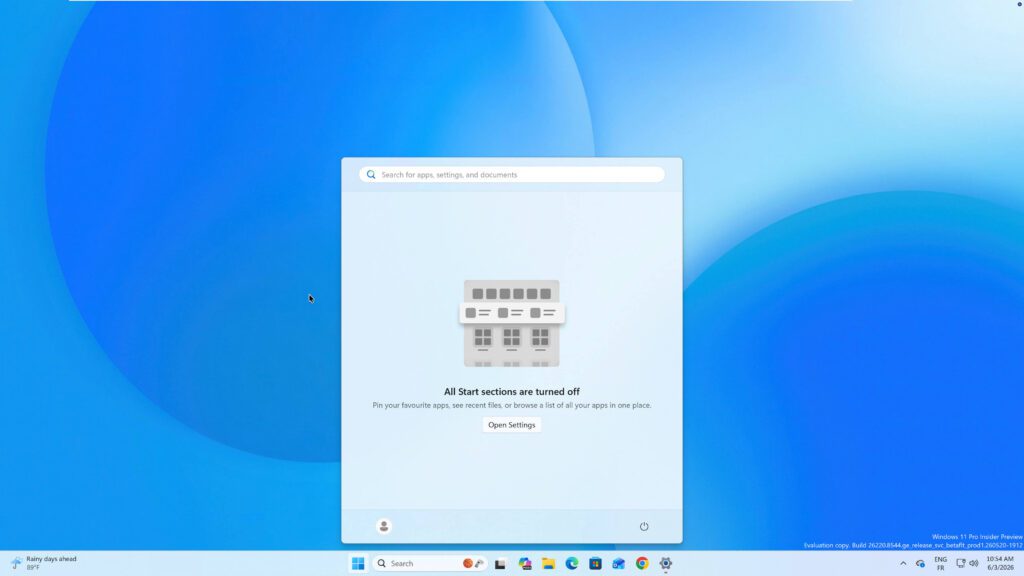The width and height of the screenshot is (1024, 576).
Task: Open the volume speaker tray icon
Action: (974, 564)
